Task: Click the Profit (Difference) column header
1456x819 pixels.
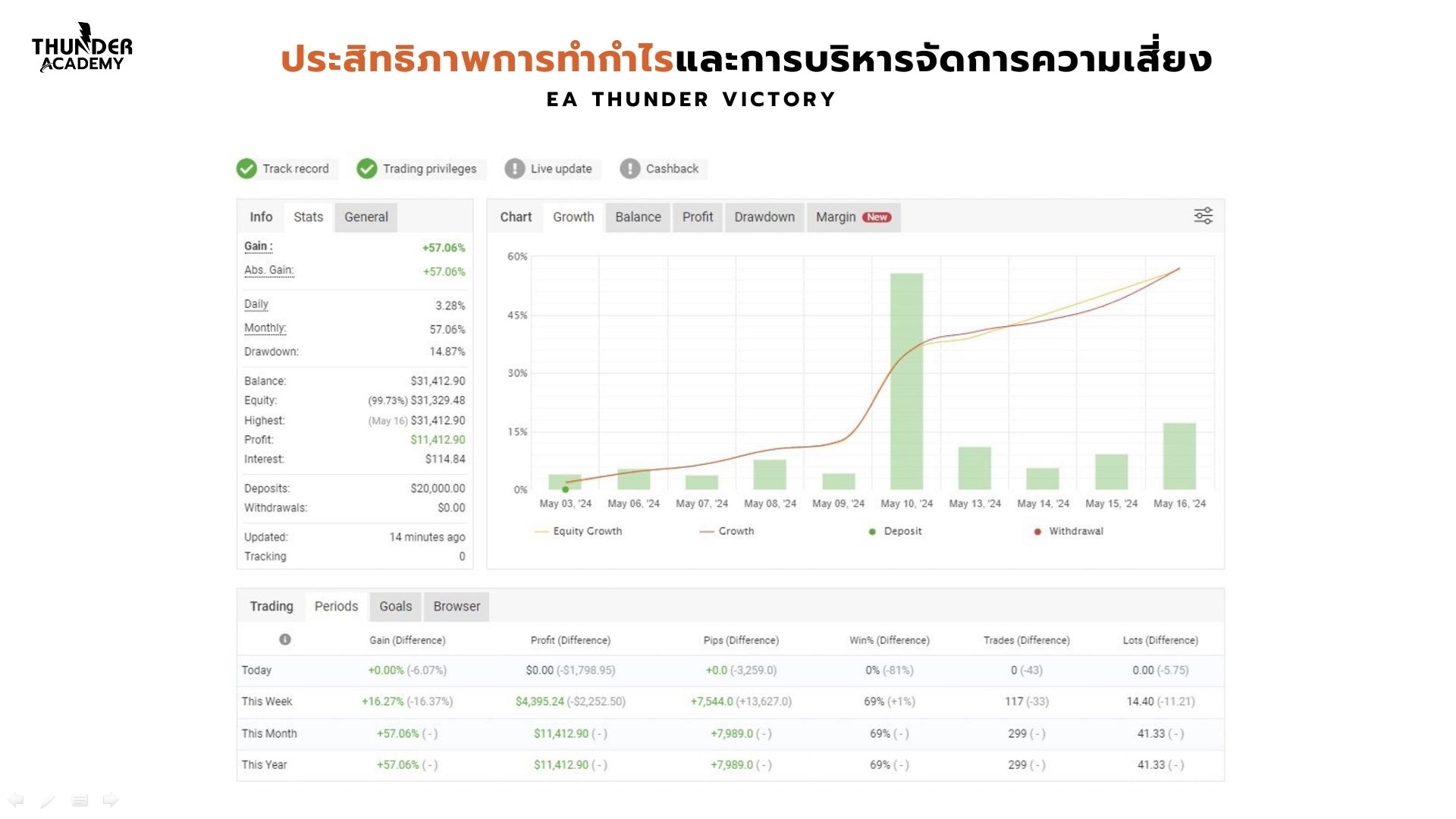Action: click(x=570, y=640)
